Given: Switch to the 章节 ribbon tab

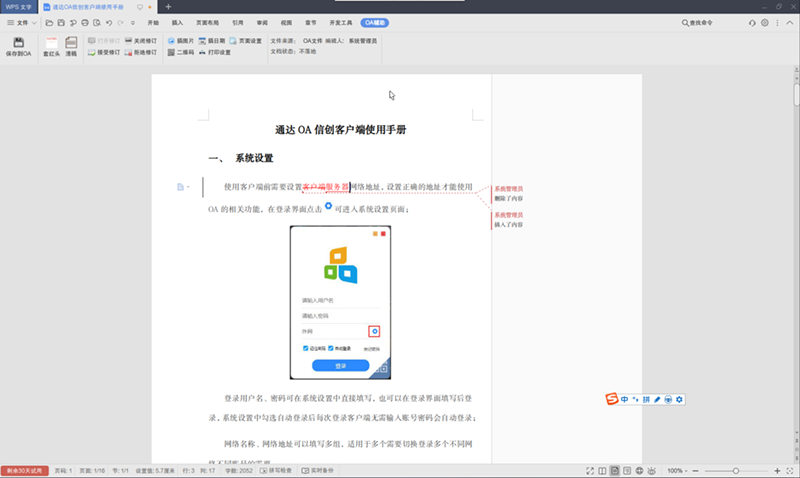Looking at the screenshot, I should (311, 23).
